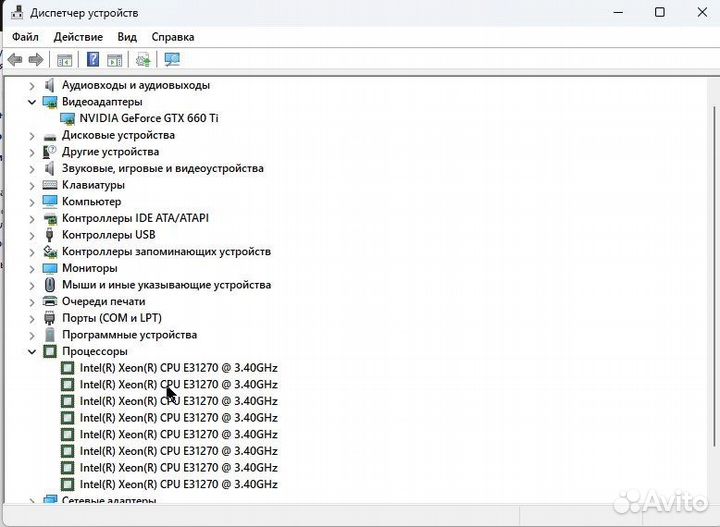Screen dimensions: 720x527
Task: Open the Справка menu
Action: tap(172, 37)
